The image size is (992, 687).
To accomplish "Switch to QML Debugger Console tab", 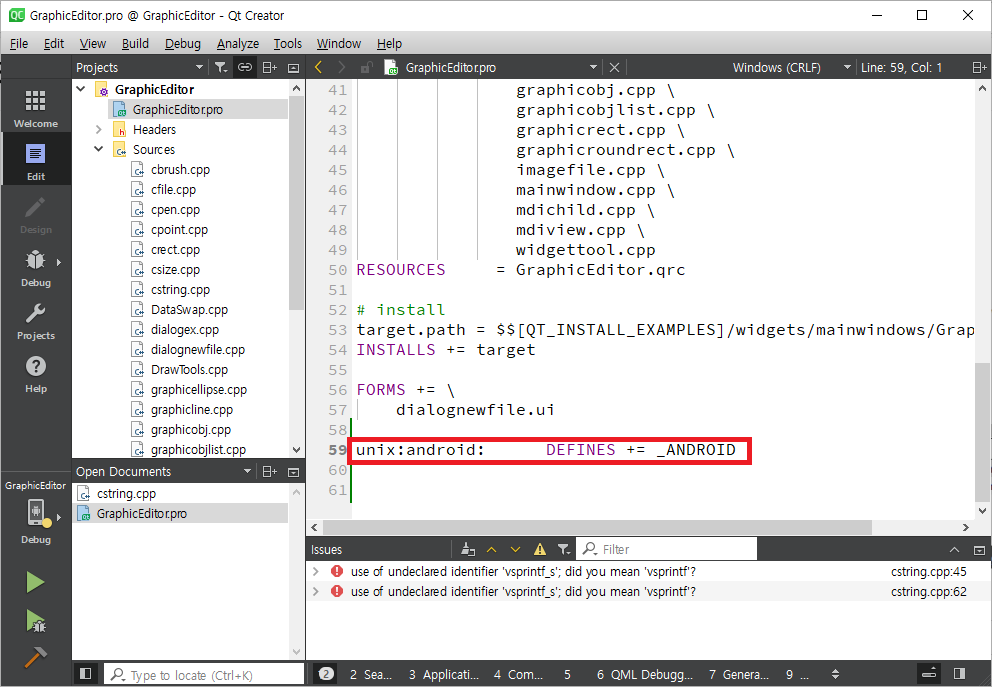I will click(645, 674).
